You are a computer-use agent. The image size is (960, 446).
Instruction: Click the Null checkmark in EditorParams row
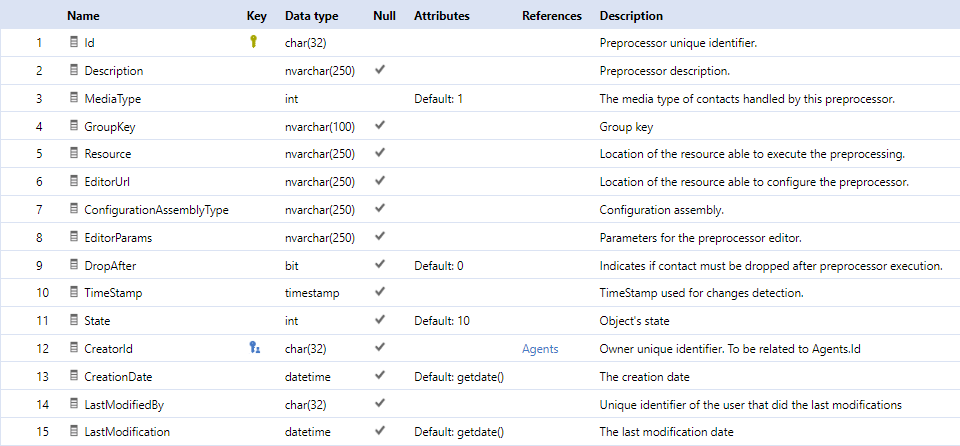coord(380,236)
